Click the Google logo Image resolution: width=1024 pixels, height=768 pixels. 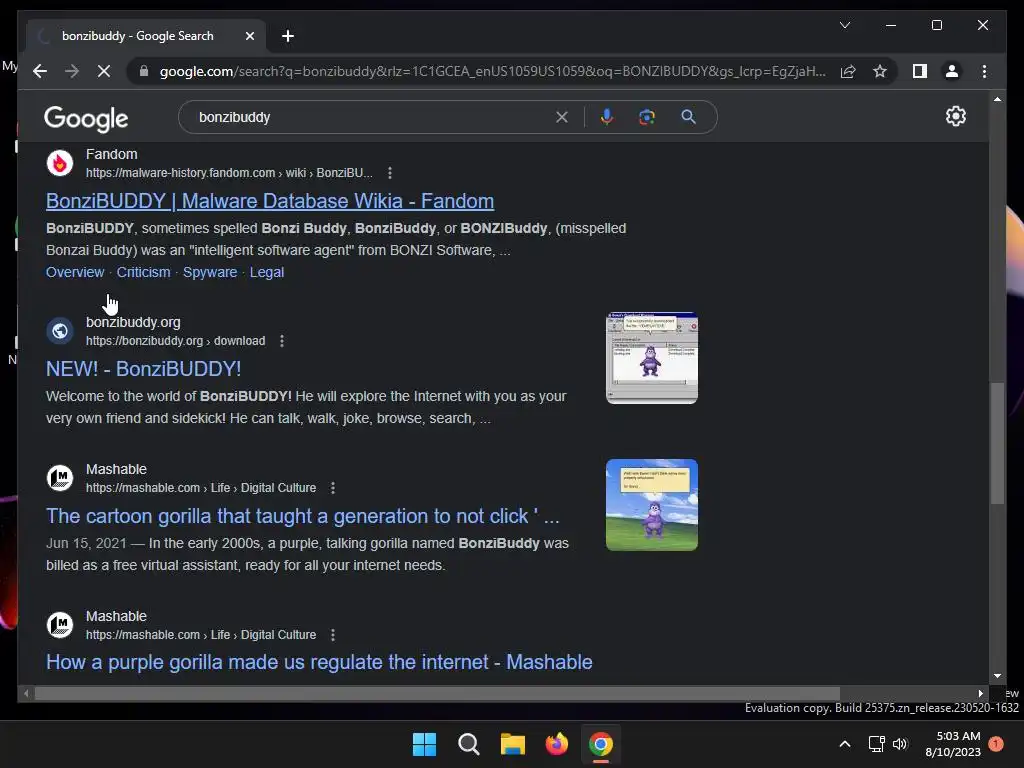pyautogui.click(x=86, y=118)
